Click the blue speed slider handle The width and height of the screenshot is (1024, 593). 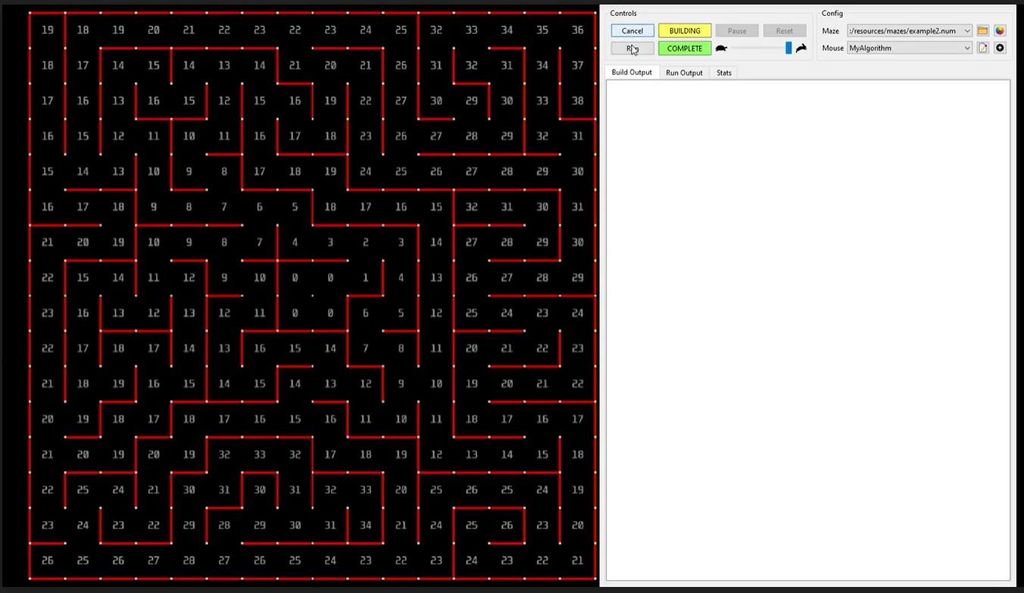coord(788,48)
